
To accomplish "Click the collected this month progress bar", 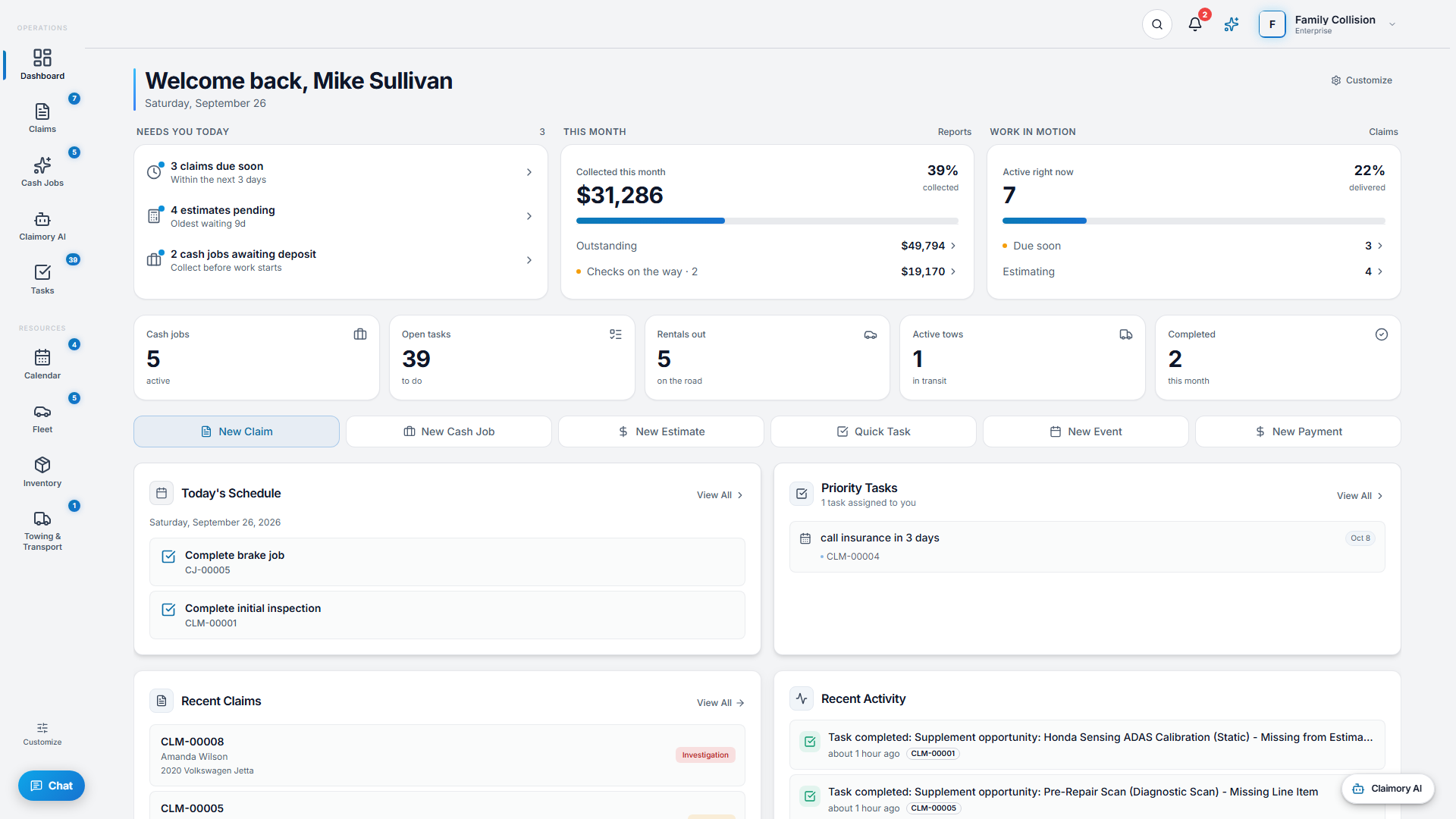I will (767, 221).
